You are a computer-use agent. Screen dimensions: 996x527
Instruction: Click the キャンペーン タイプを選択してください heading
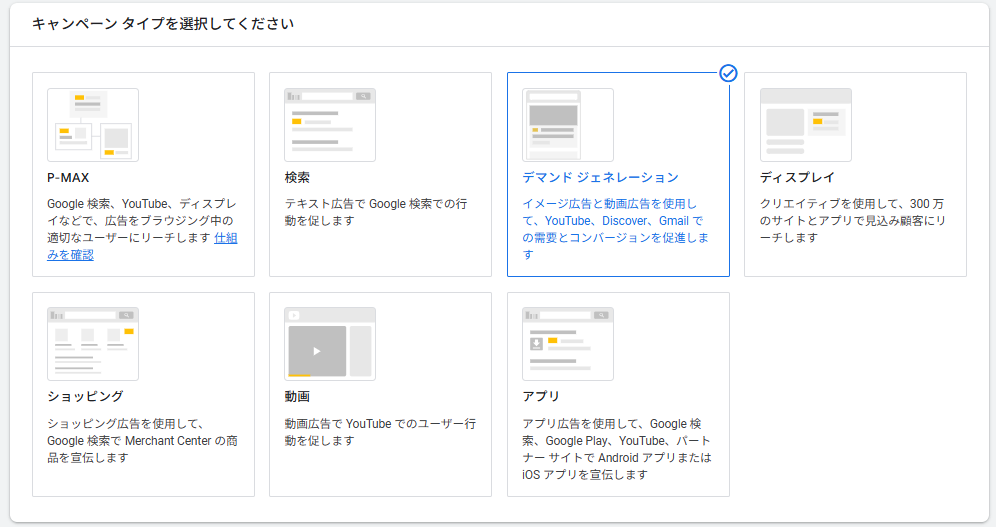coord(163,24)
